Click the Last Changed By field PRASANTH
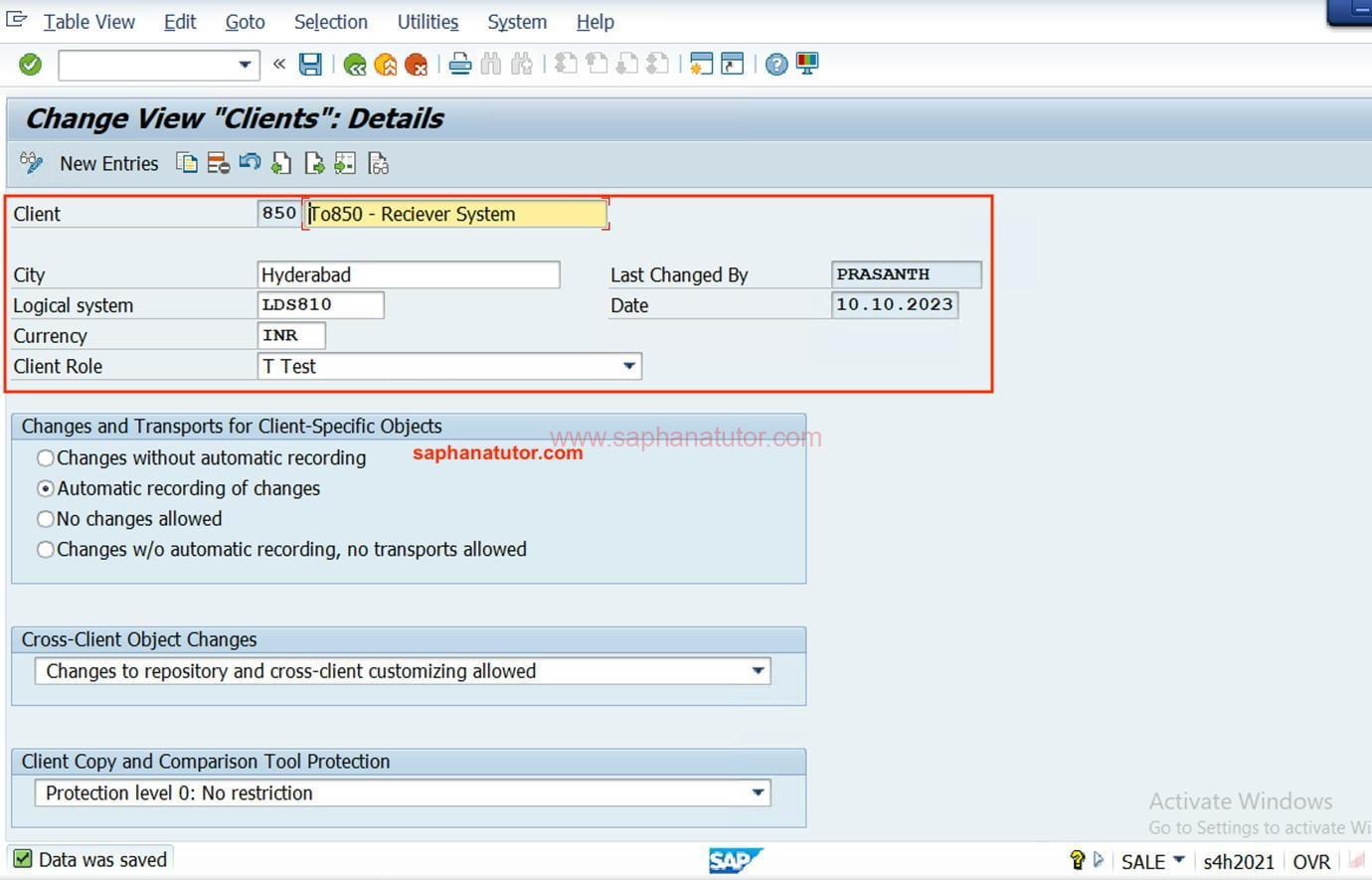Image resolution: width=1372 pixels, height=880 pixels. (x=906, y=274)
